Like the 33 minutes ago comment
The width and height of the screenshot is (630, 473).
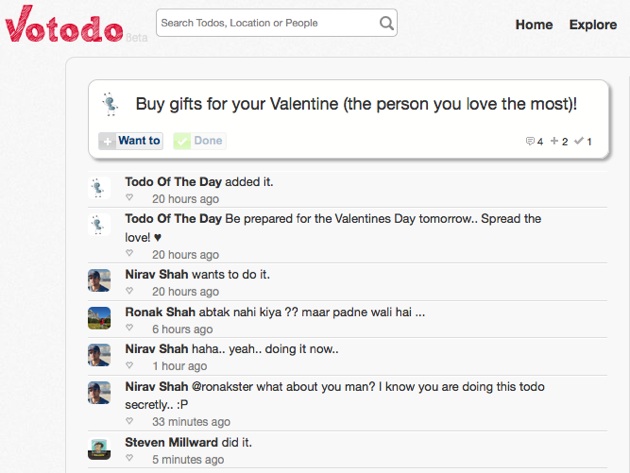[129, 420]
